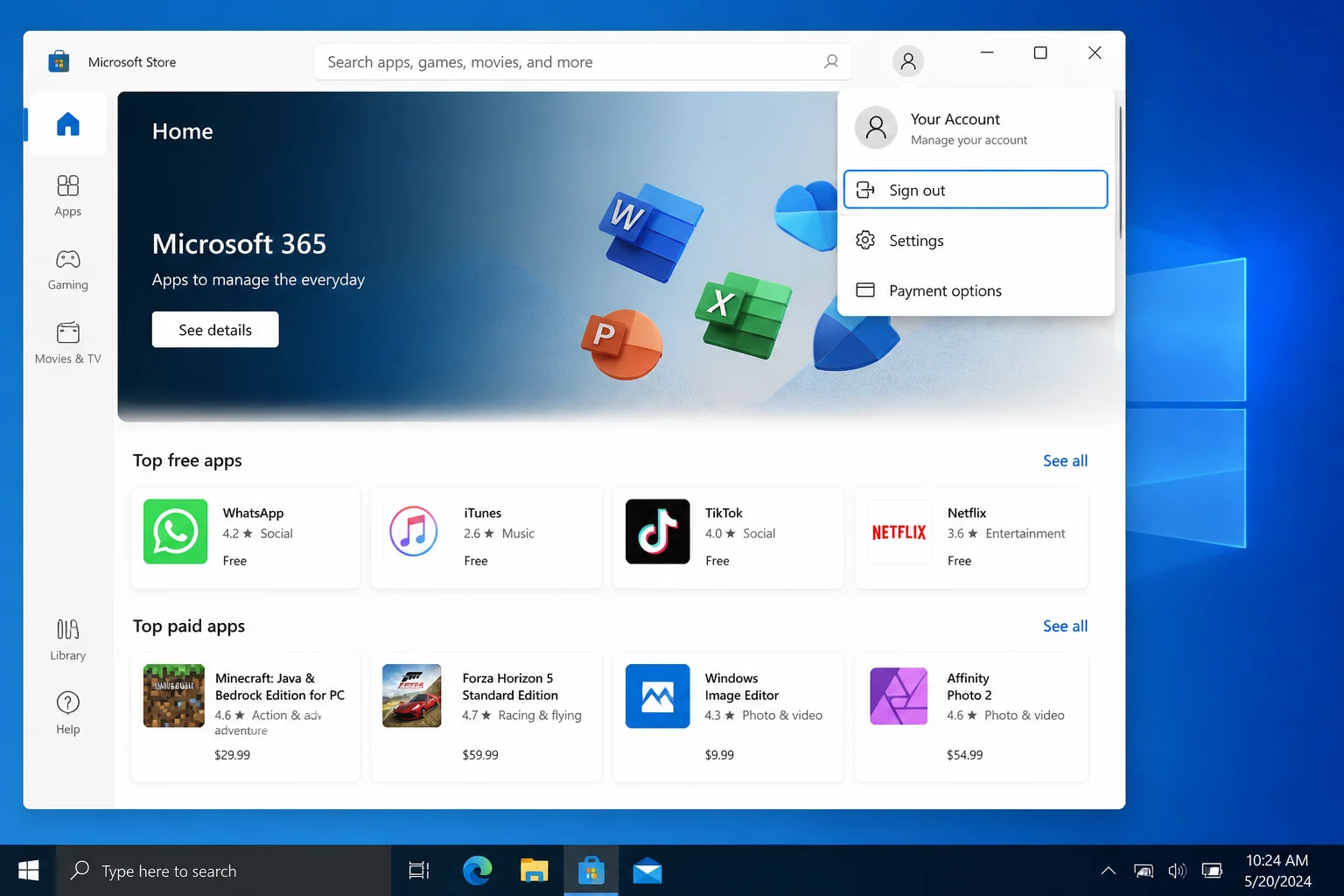Click the $9.99 Image Editor price

pyautogui.click(x=719, y=754)
